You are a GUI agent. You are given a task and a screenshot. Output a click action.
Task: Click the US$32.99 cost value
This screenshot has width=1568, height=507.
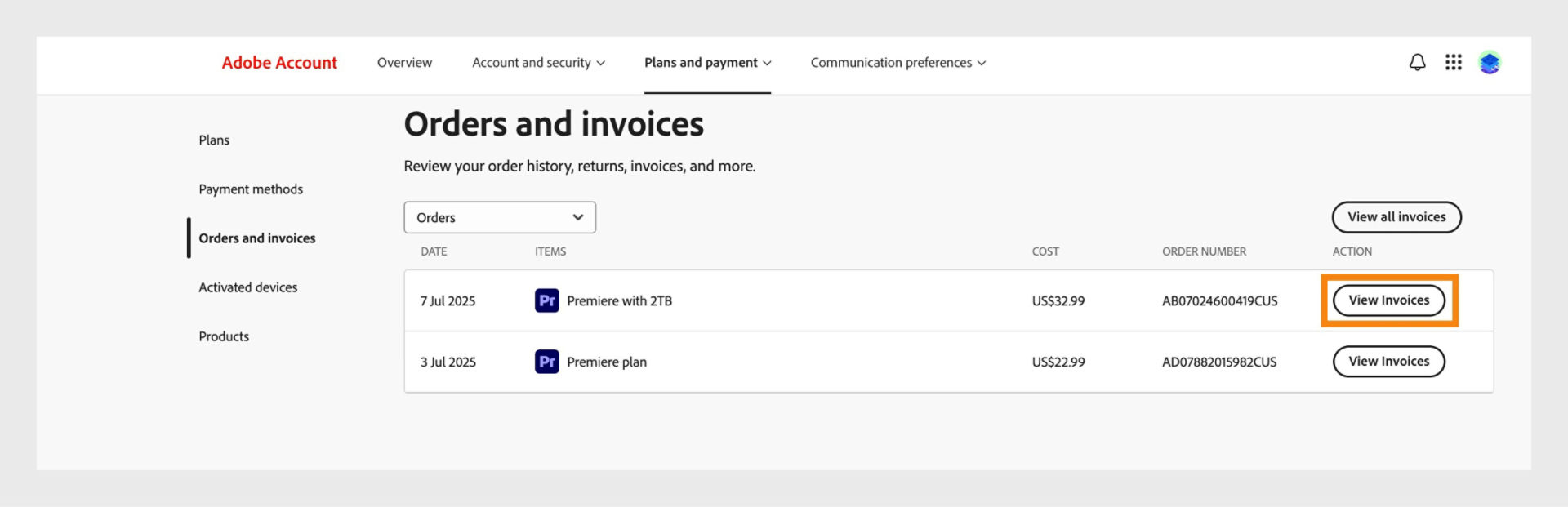click(x=1058, y=301)
